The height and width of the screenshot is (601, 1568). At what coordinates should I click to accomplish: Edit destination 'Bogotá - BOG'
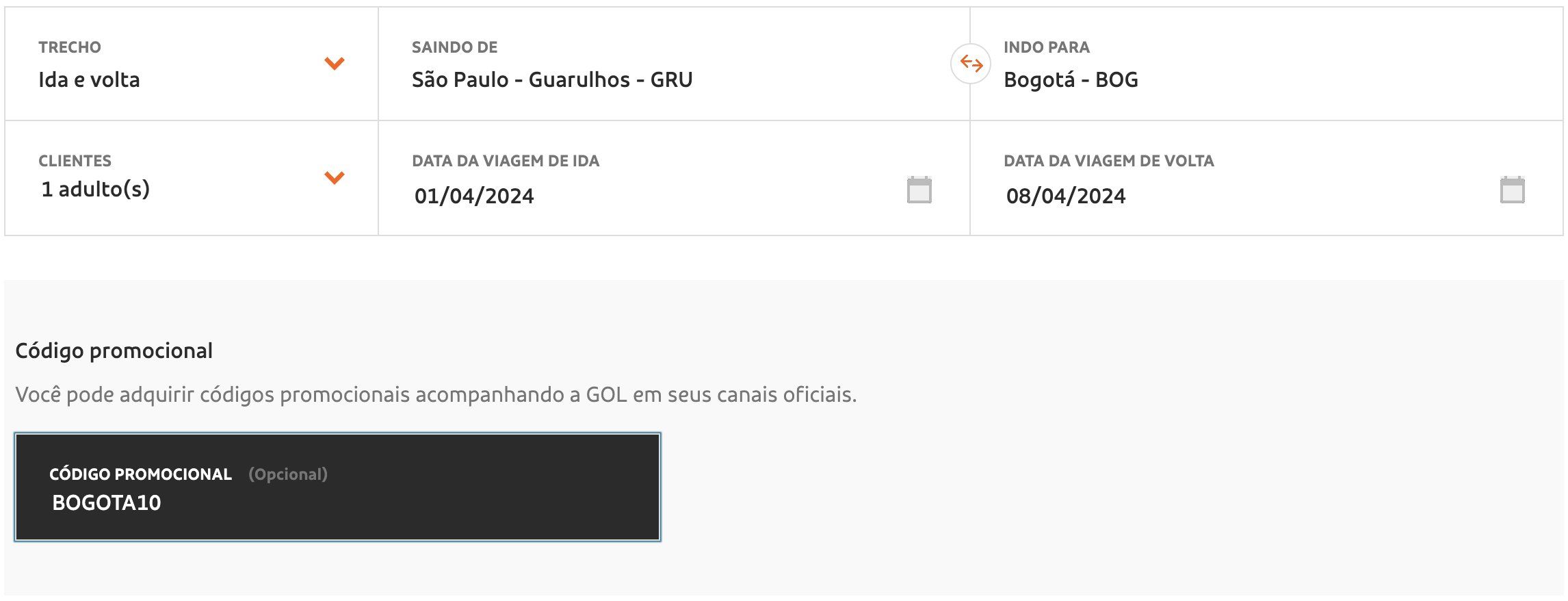(x=1071, y=79)
